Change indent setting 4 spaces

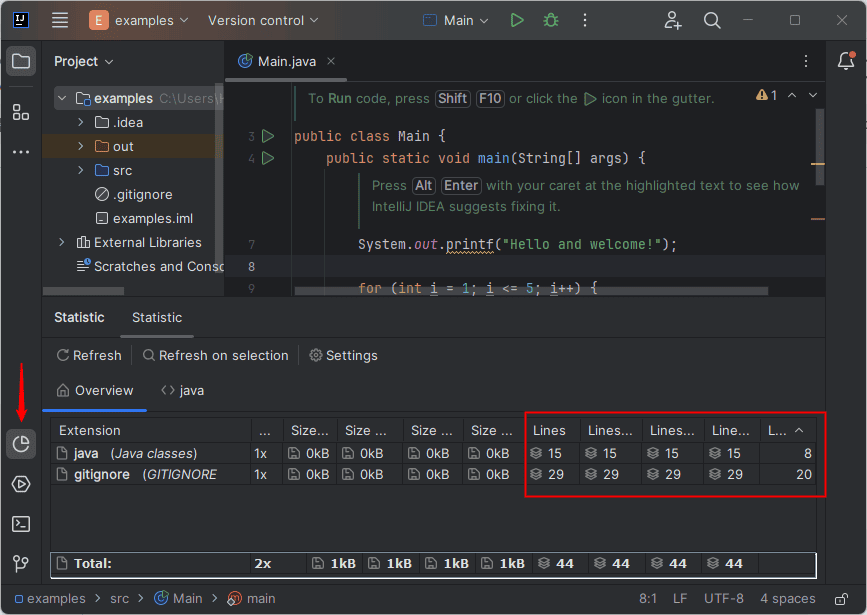[787, 599]
